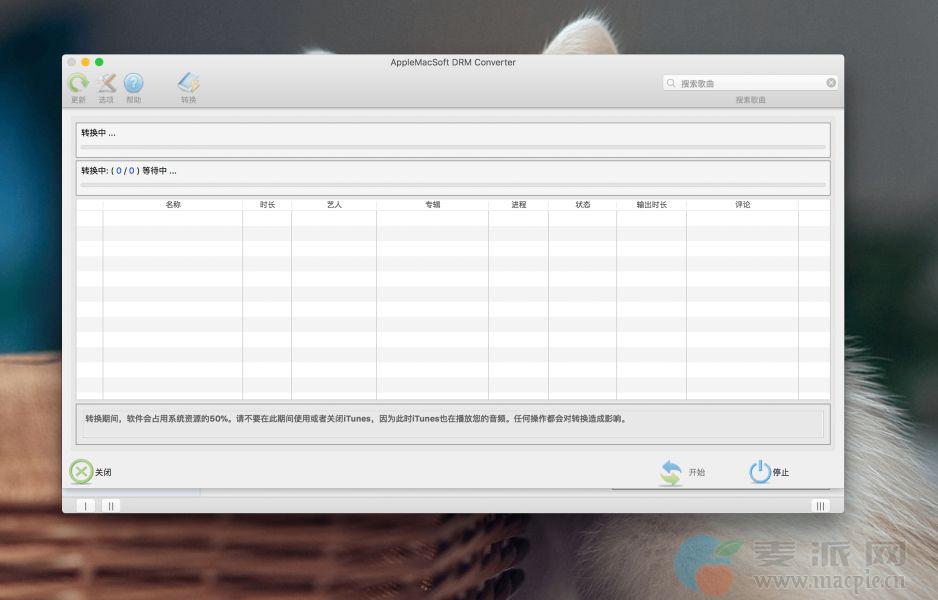Click the 输出时长 (Output Duration) column header
Viewport: 938px width, 600px height.
651,205
